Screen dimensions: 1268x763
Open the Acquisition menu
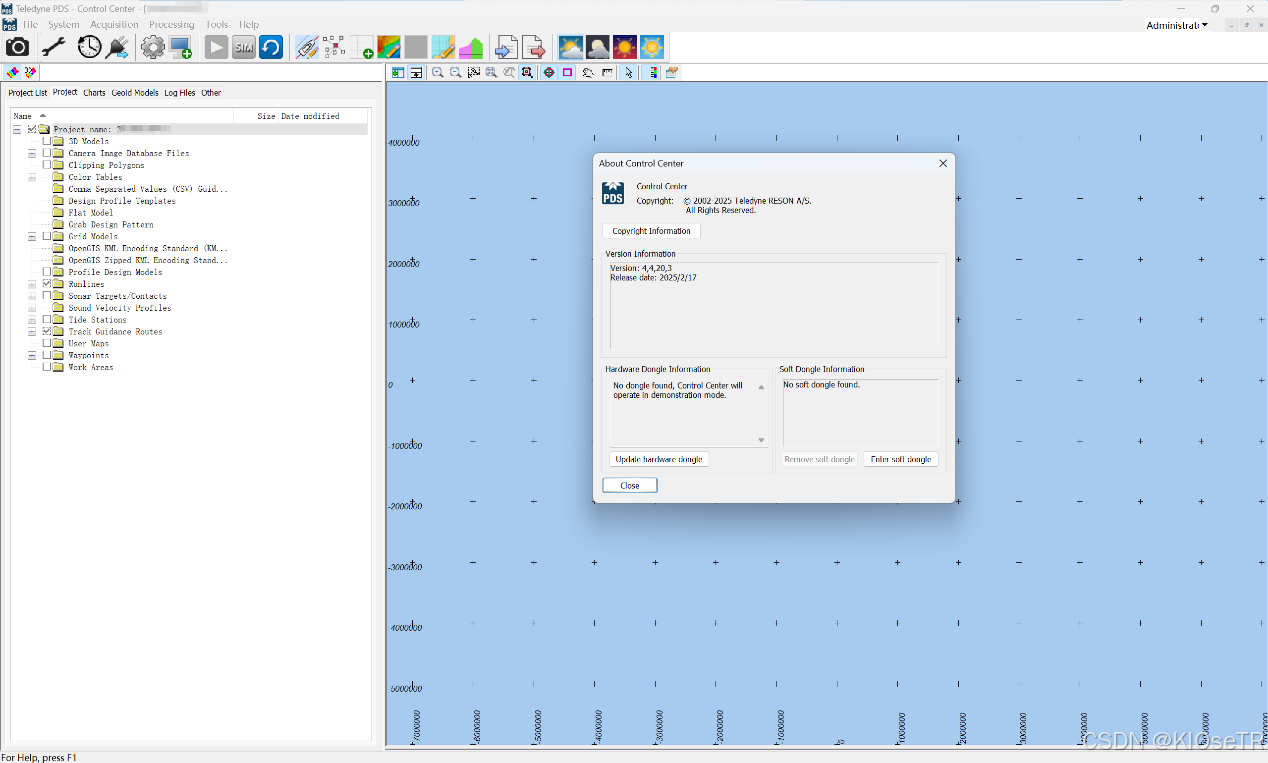[x=114, y=24]
